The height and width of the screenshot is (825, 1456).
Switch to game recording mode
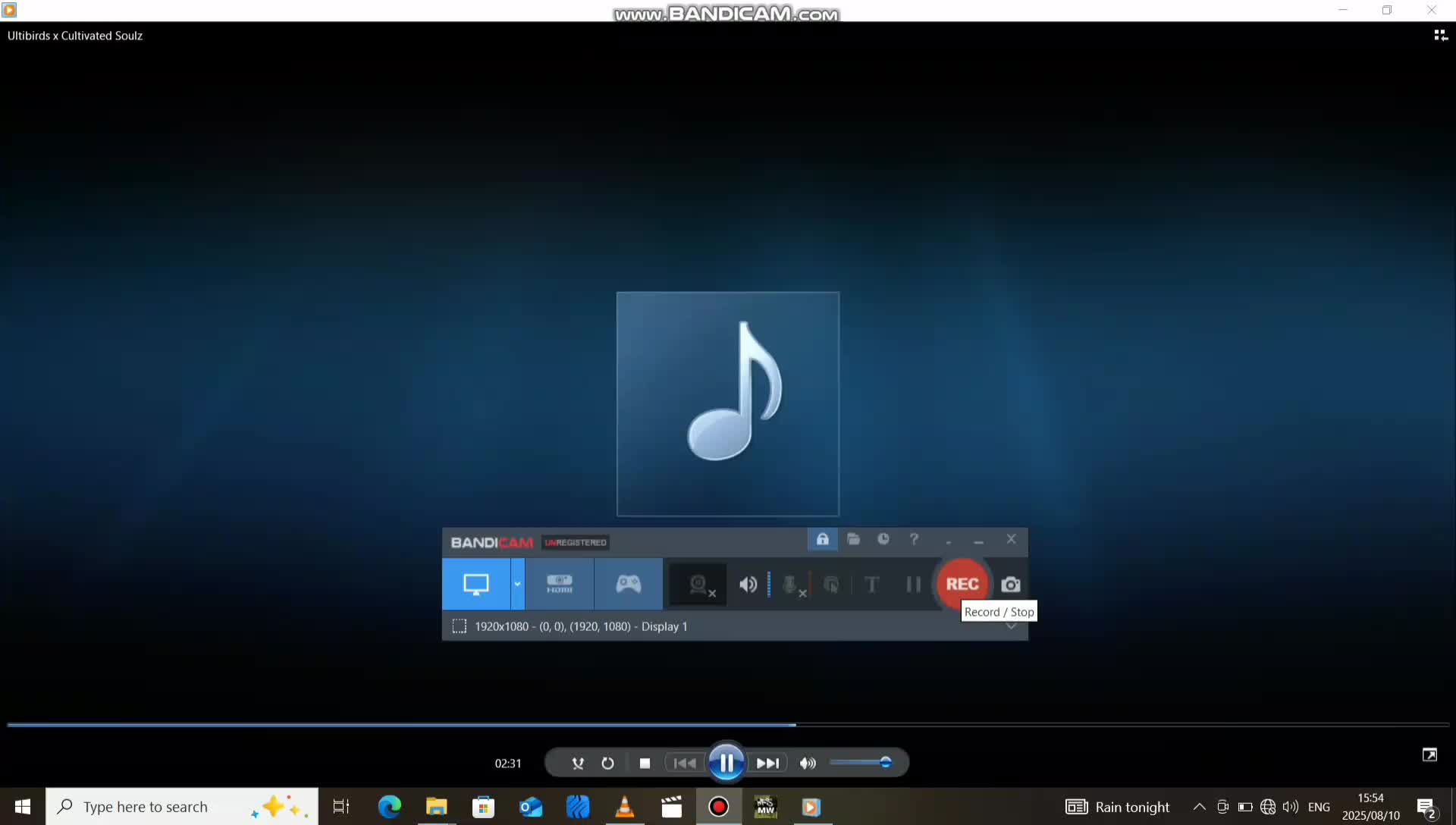pos(628,584)
